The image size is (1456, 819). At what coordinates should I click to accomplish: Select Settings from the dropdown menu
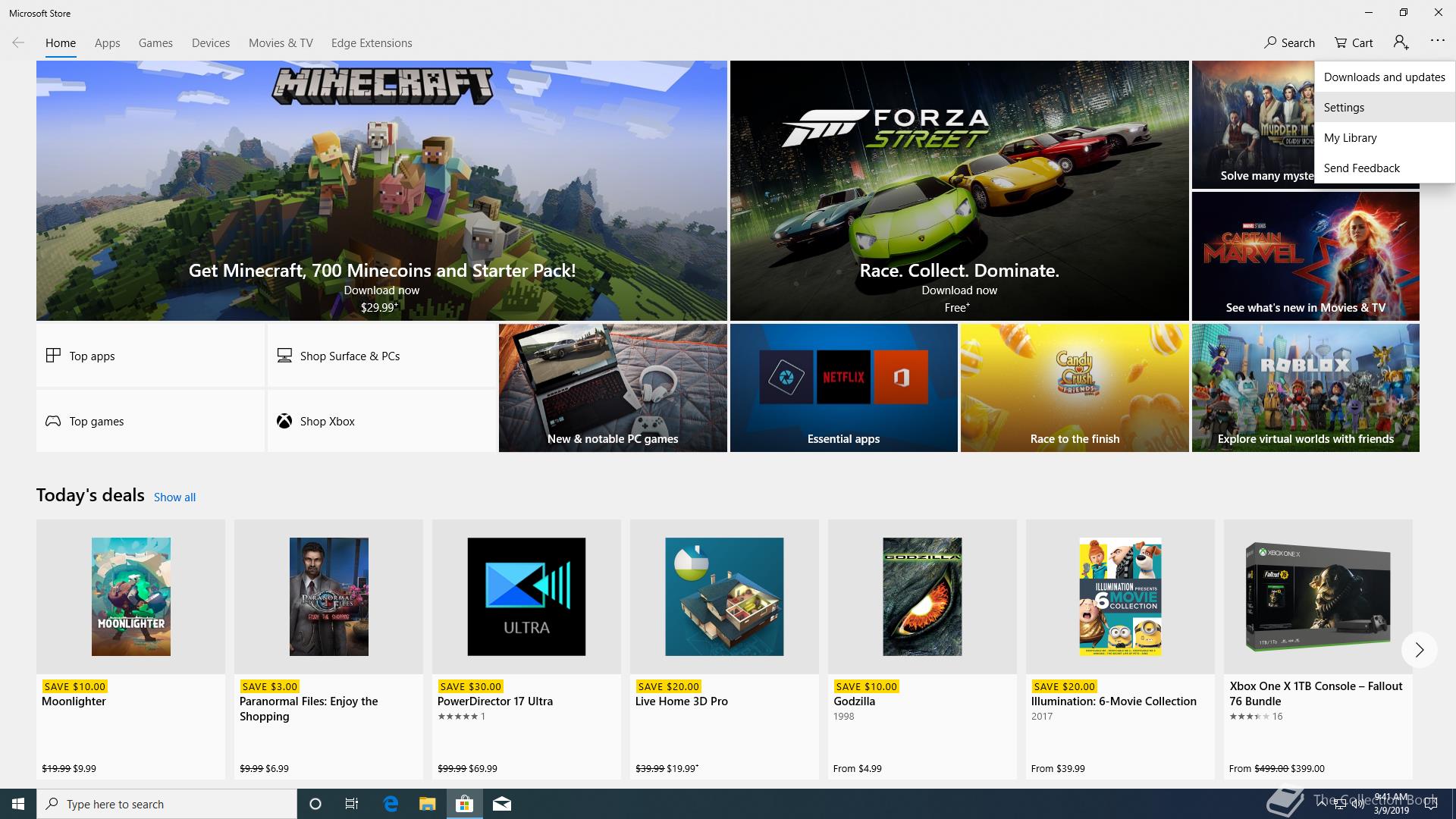(1344, 108)
